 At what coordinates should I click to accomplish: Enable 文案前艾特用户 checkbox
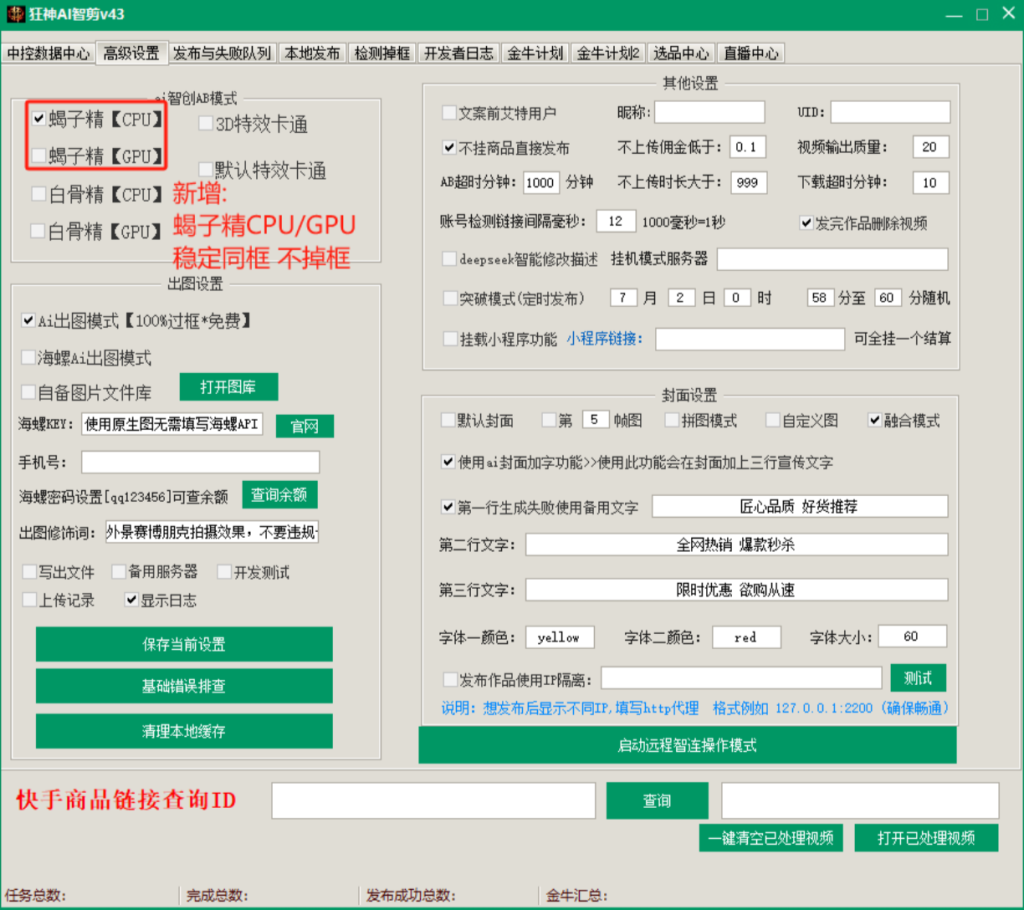449,112
